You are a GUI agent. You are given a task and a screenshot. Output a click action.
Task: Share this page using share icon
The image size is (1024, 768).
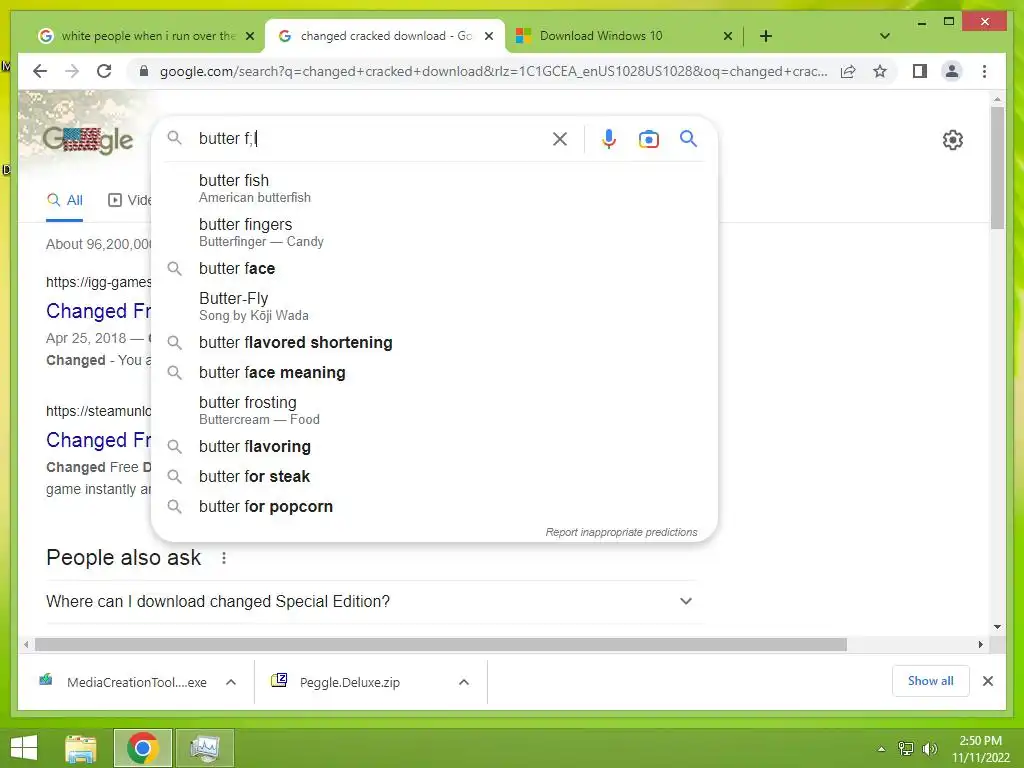point(848,71)
